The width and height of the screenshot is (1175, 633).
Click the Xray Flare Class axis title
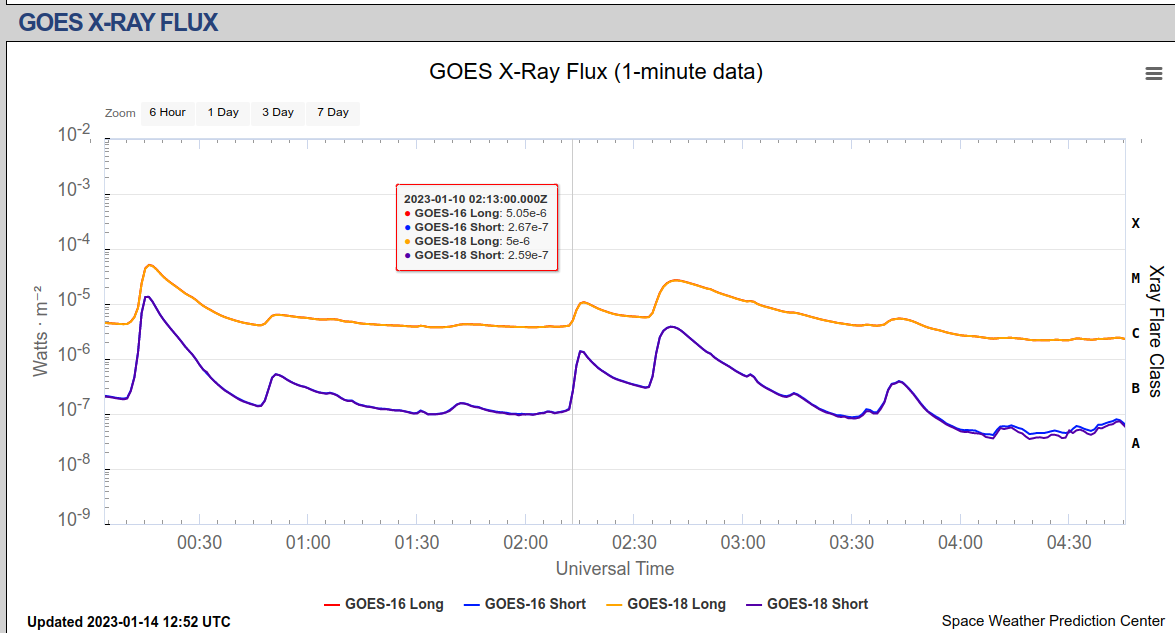click(x=1156, y=331)
